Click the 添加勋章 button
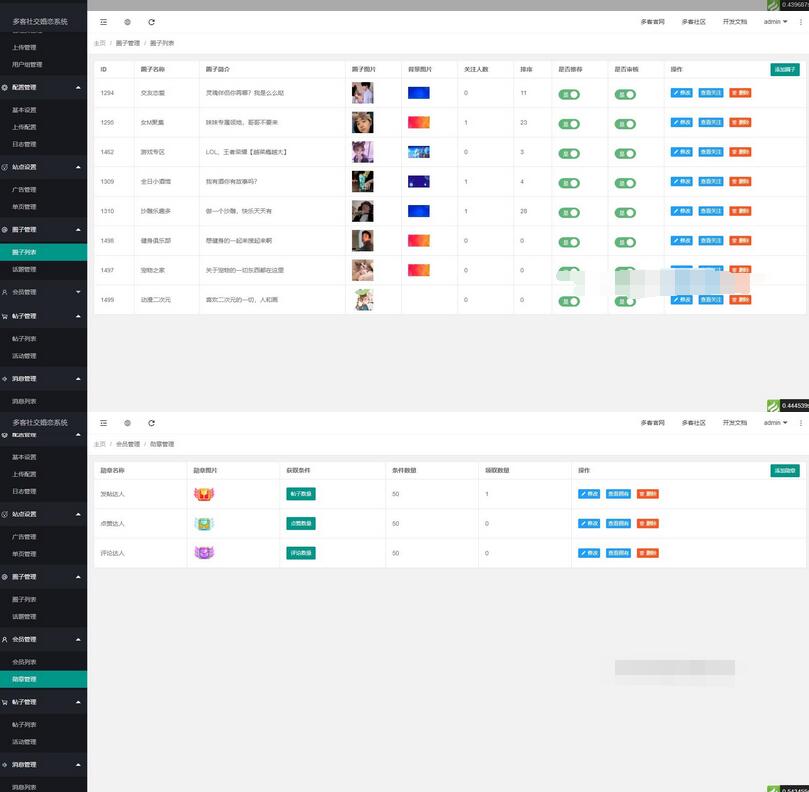Image resolution: width=809 pixels, height=792 pixels. pos(785,470)
